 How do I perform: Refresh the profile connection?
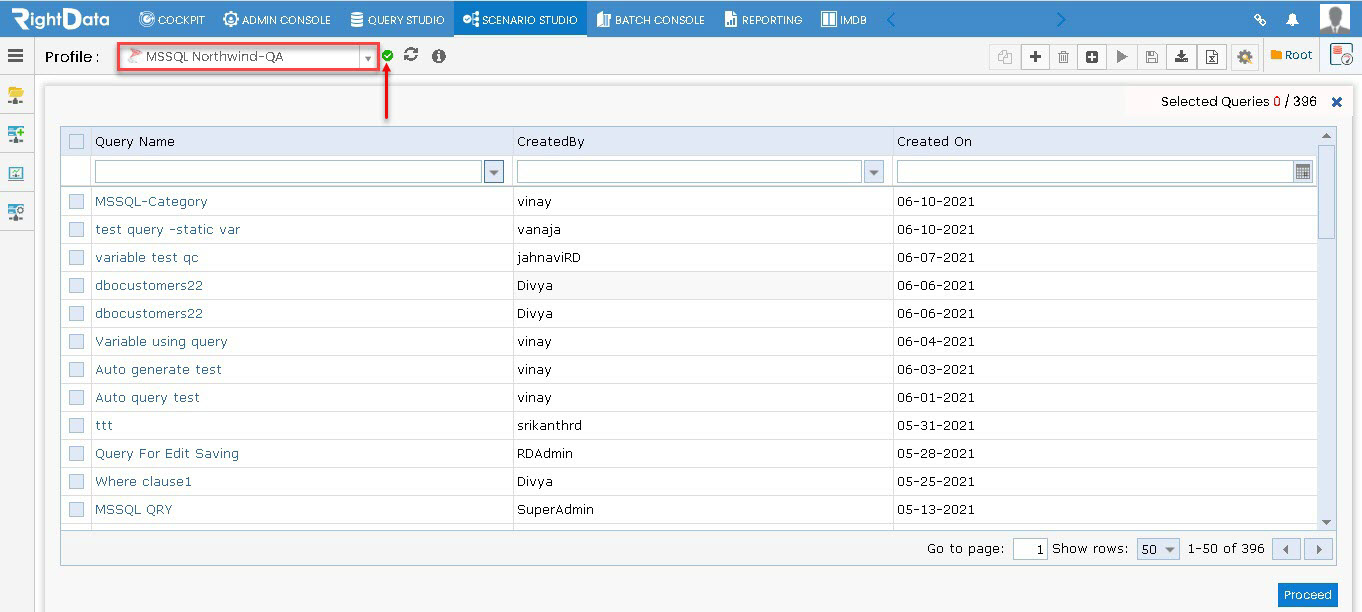411,55
